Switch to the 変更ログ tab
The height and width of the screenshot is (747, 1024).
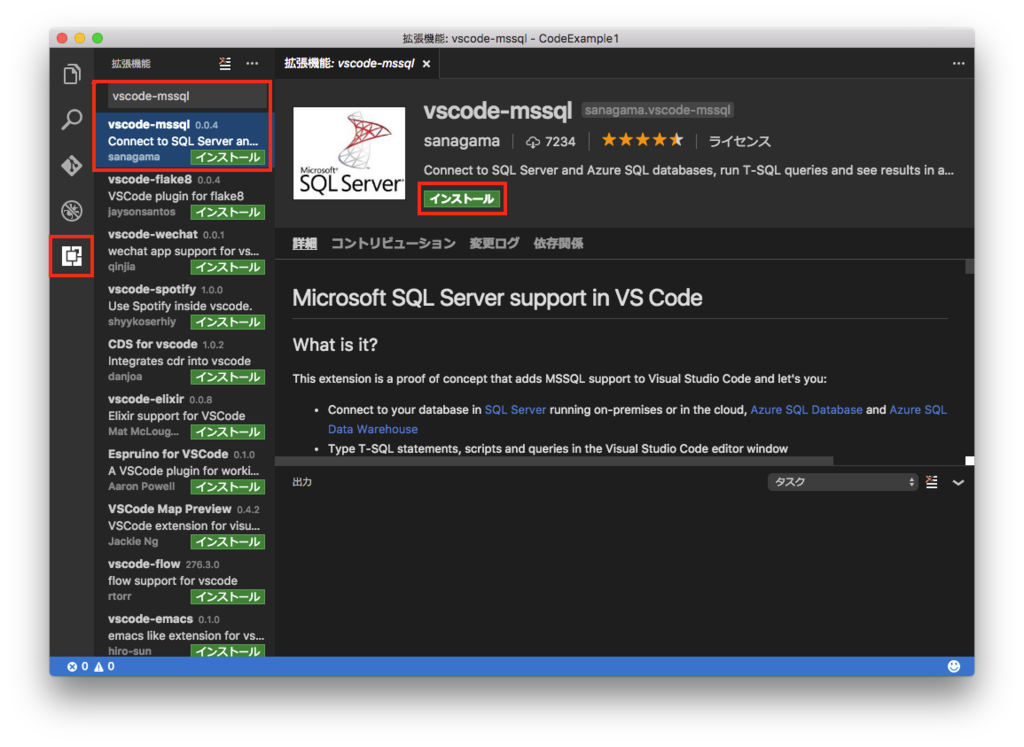pos(494,244)
